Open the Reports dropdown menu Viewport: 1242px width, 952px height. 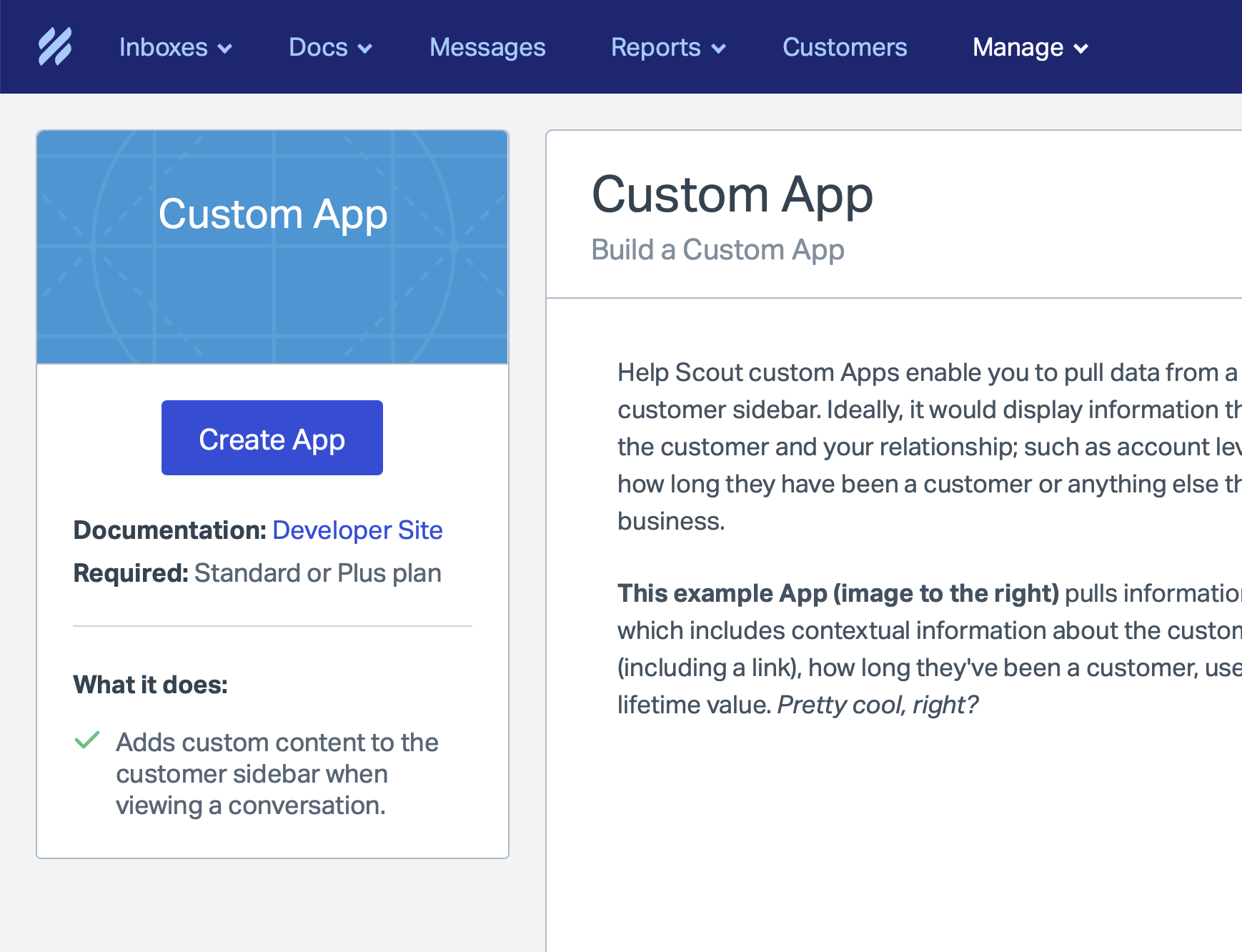pyautogui.click(x=668, y=47)
